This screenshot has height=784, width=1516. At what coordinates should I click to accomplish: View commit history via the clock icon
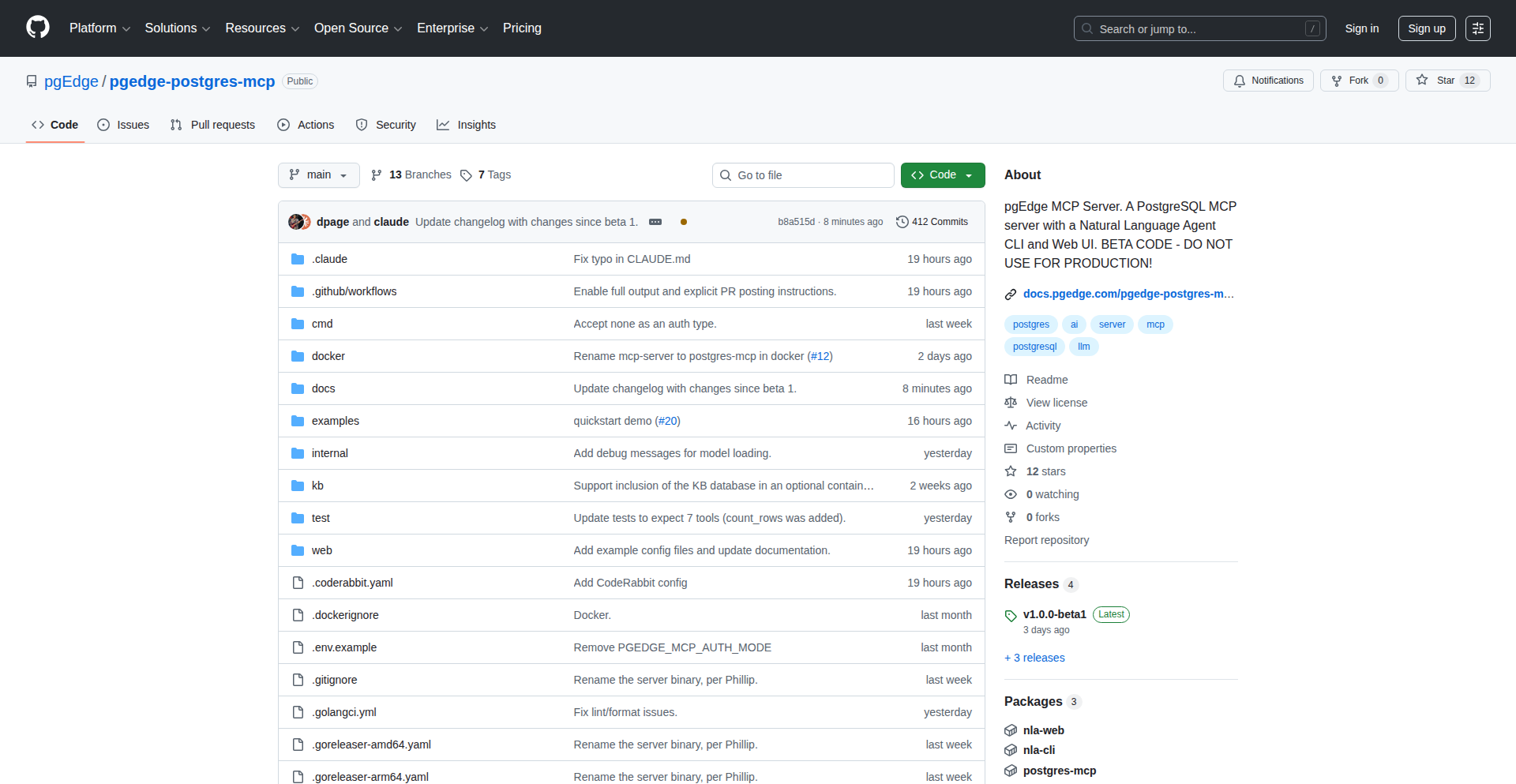pos(902,222)
